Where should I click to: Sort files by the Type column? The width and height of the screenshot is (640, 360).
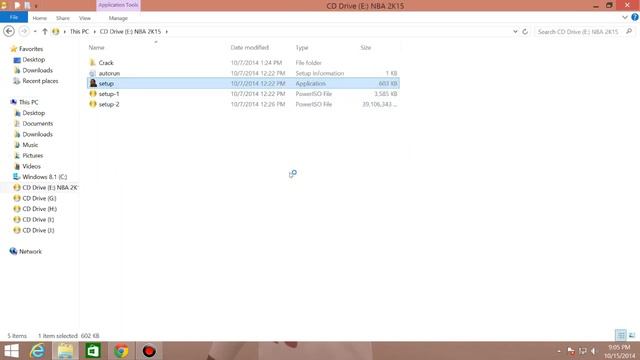(x=302, y=48)
